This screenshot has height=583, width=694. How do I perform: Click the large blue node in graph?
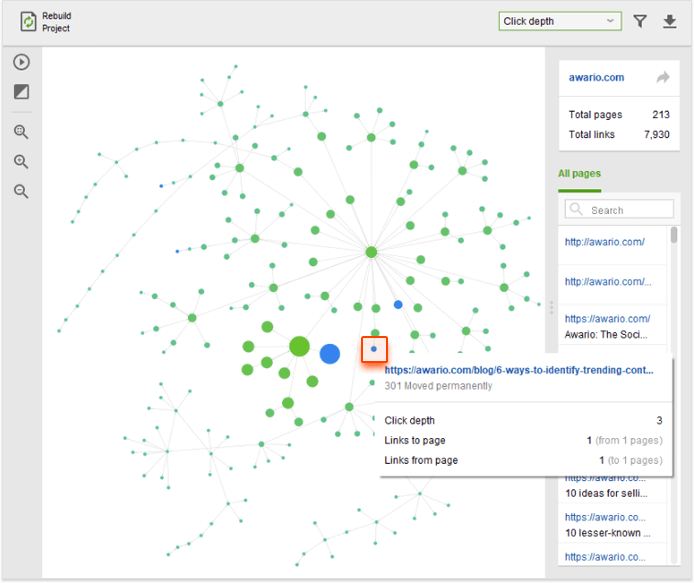tap(330, 354)
